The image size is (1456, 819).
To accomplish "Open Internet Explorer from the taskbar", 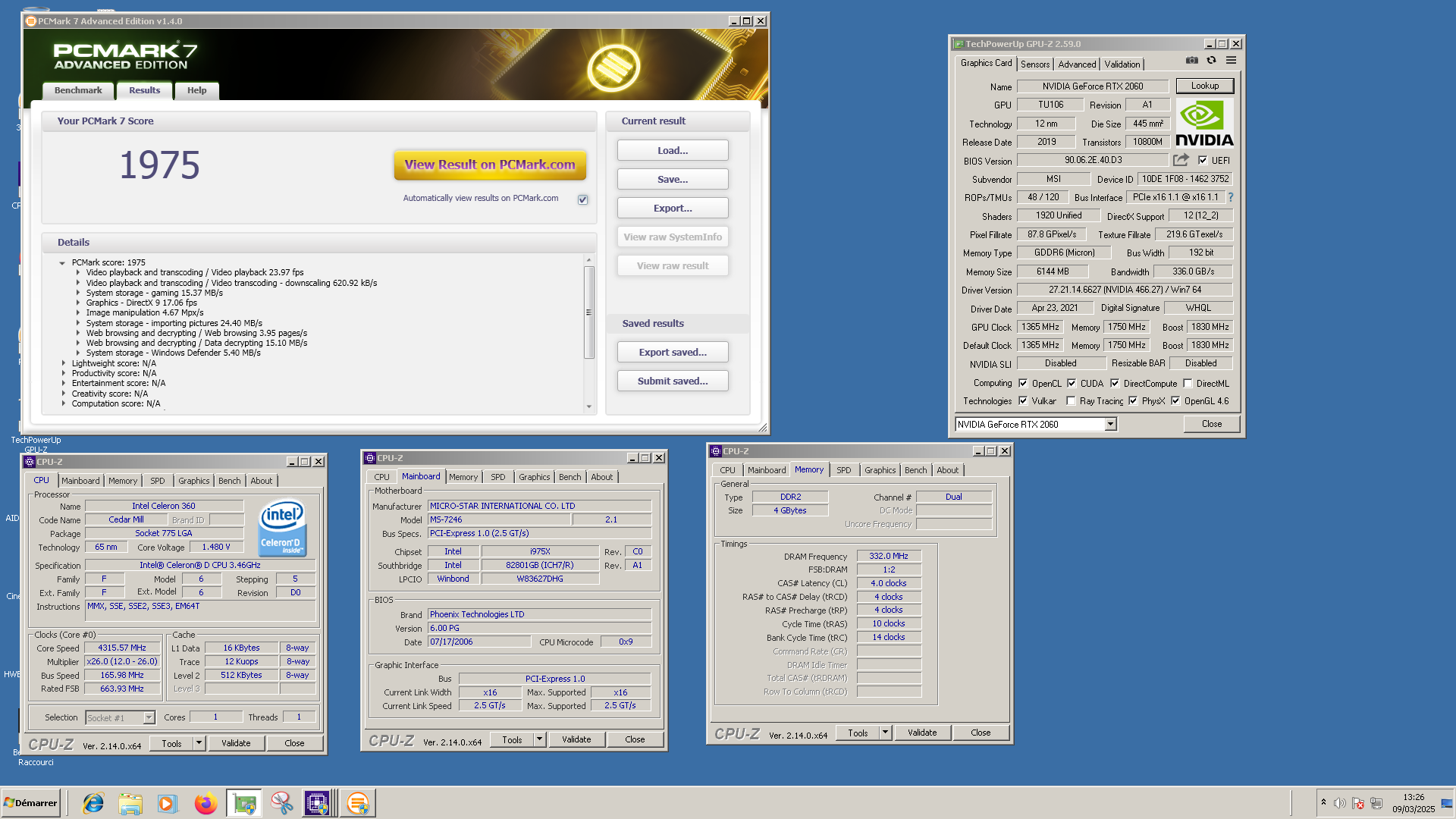I will tap(93, 803).
